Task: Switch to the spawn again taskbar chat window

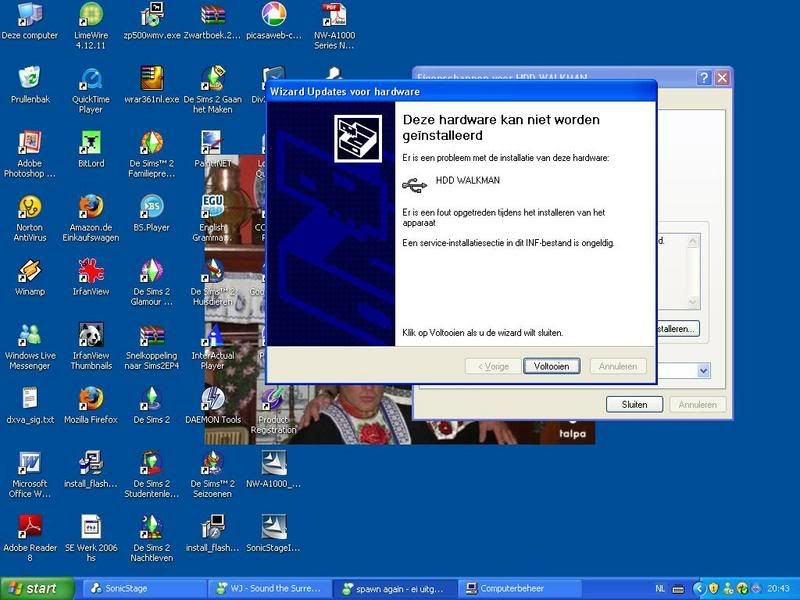Action: point(393,589)
